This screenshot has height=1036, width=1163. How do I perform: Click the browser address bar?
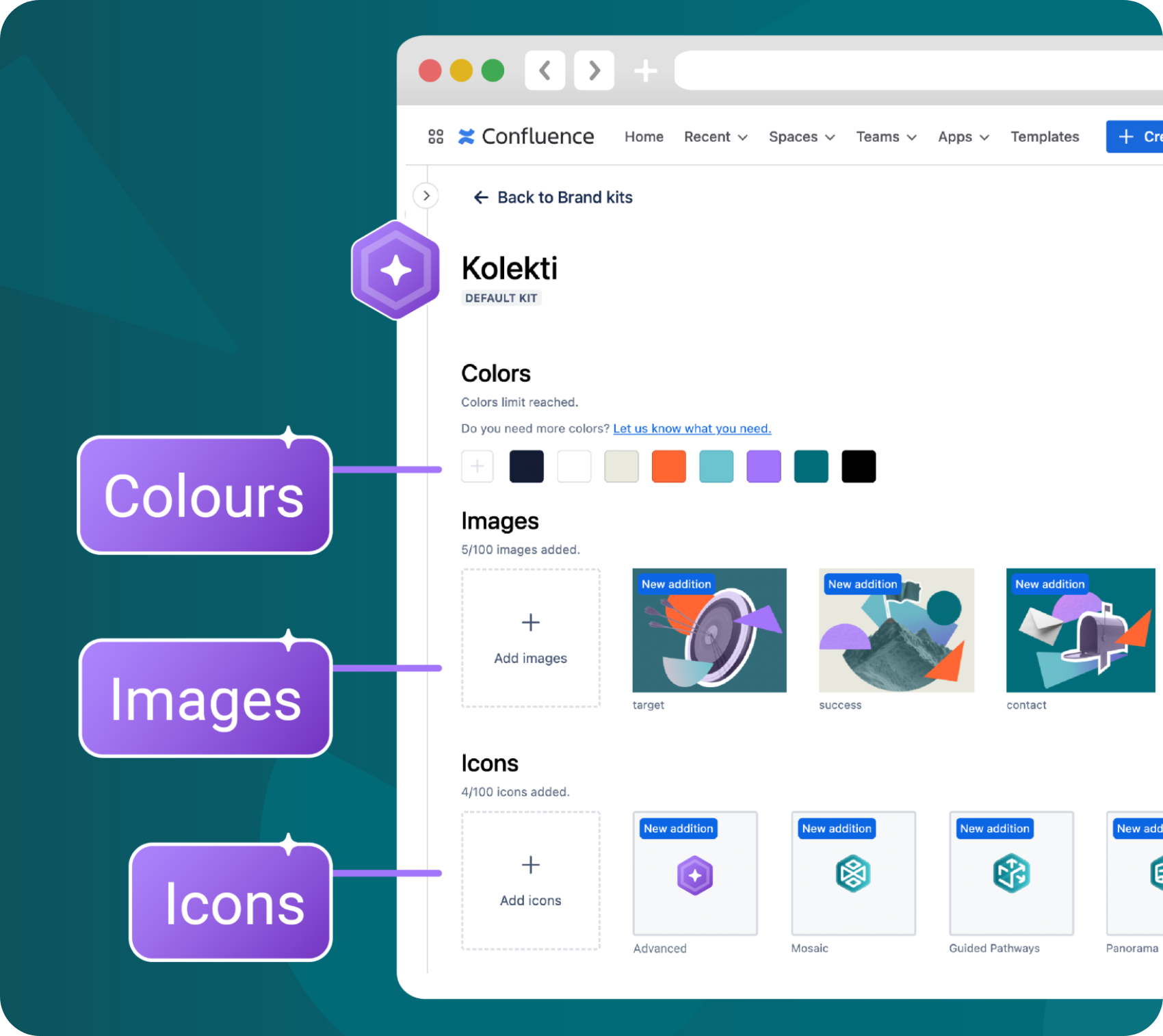(918, 70)
